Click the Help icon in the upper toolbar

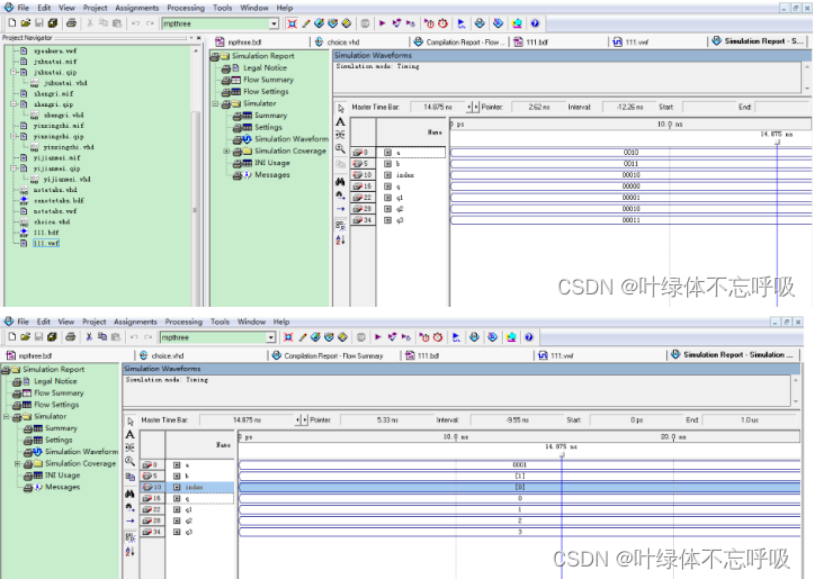534,23
